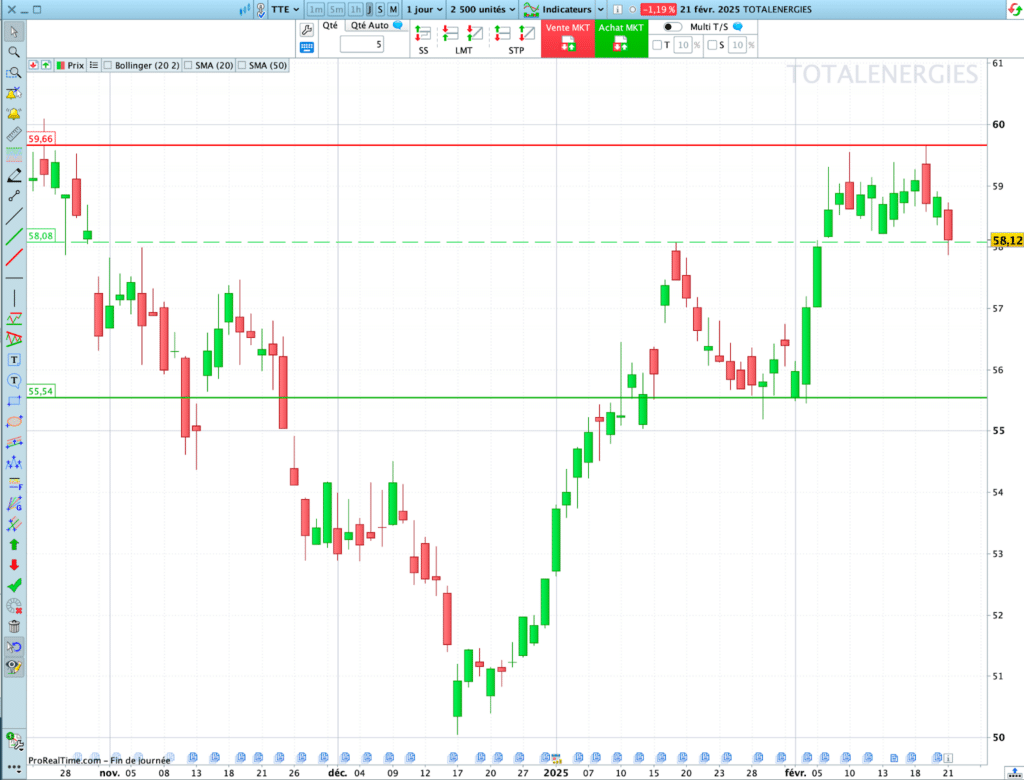This screenshot has width=1024, height=780.
Task: Select the ellipse drawing tool
Action: point(14,421)
